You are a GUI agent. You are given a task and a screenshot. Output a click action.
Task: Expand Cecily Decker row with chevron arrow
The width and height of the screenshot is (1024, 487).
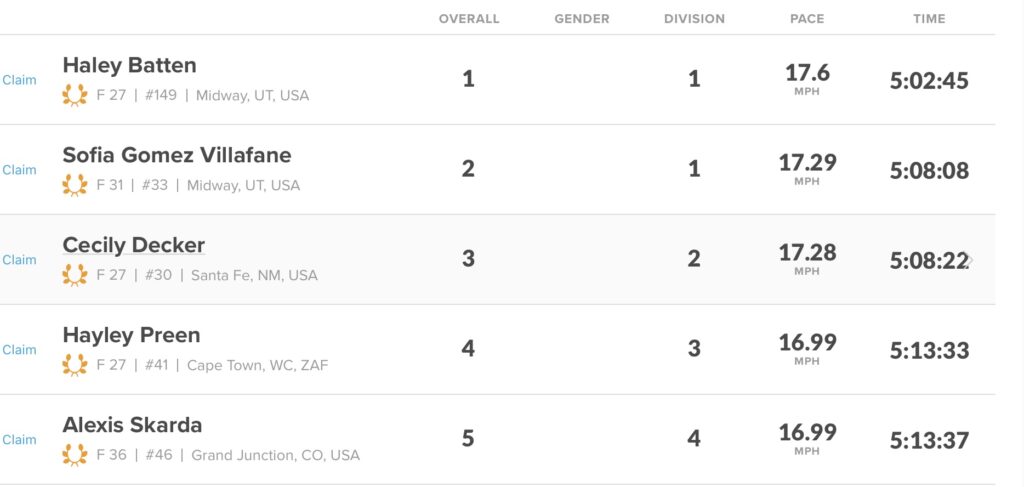coord(969,261)
